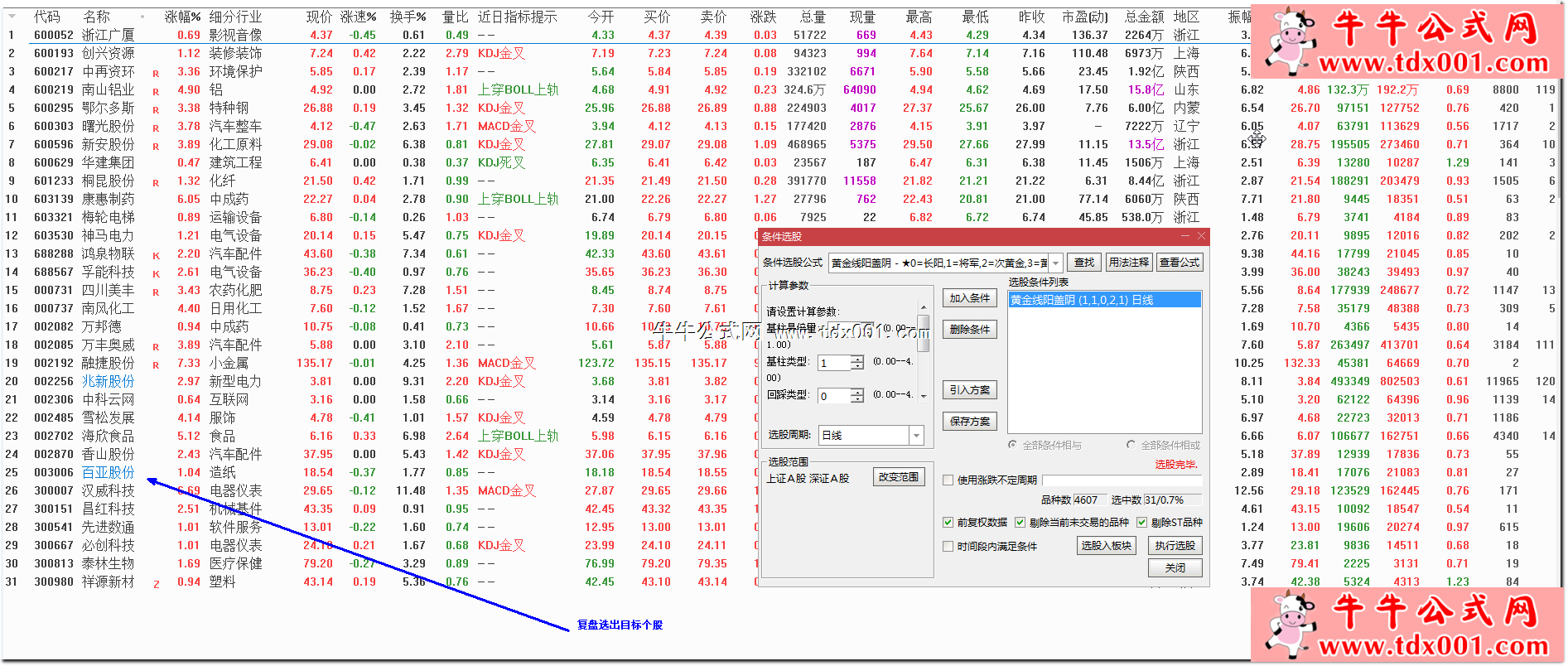Click the Z marker beside 祥源新材
Screen dimensions: 1568x666
156,583
